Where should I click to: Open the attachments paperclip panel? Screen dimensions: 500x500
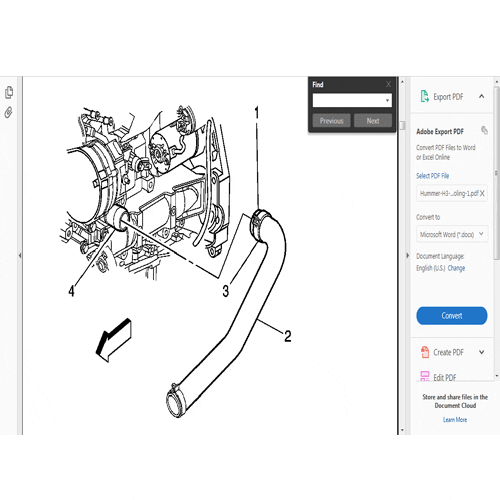(x=9, y=112)
